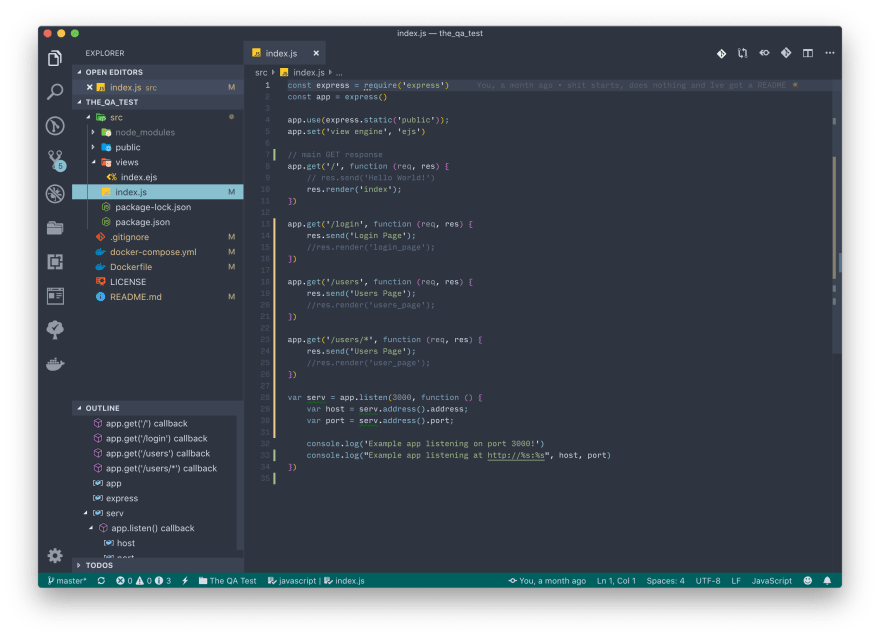Open the browser preview panel icon
880x638 pixels.
click(x=54, y=296)
